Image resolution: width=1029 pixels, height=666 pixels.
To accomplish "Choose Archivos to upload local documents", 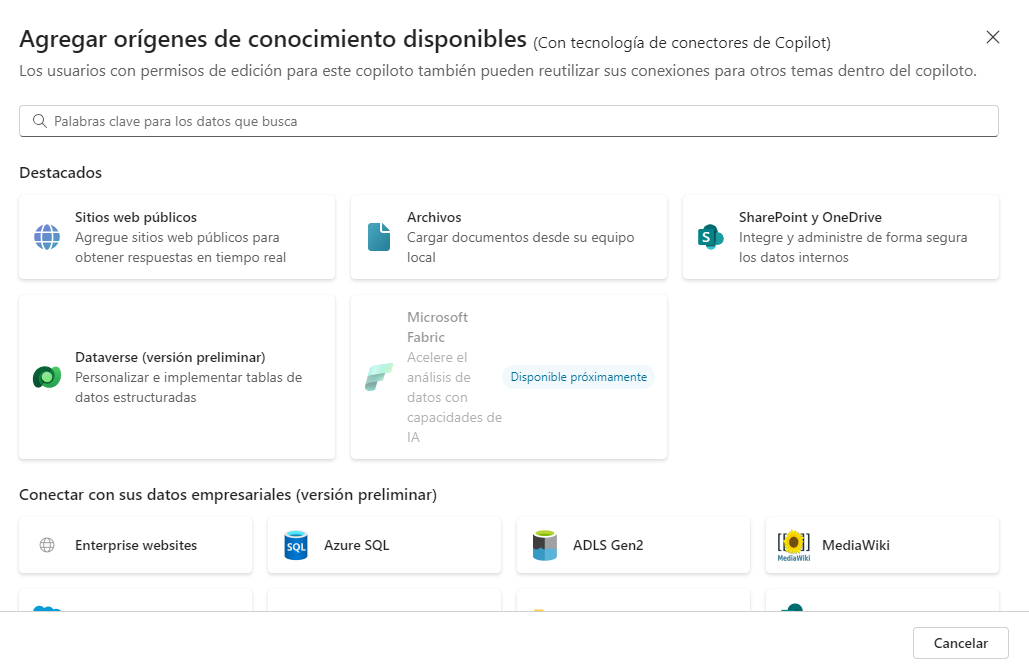I will tap(509, 237).
